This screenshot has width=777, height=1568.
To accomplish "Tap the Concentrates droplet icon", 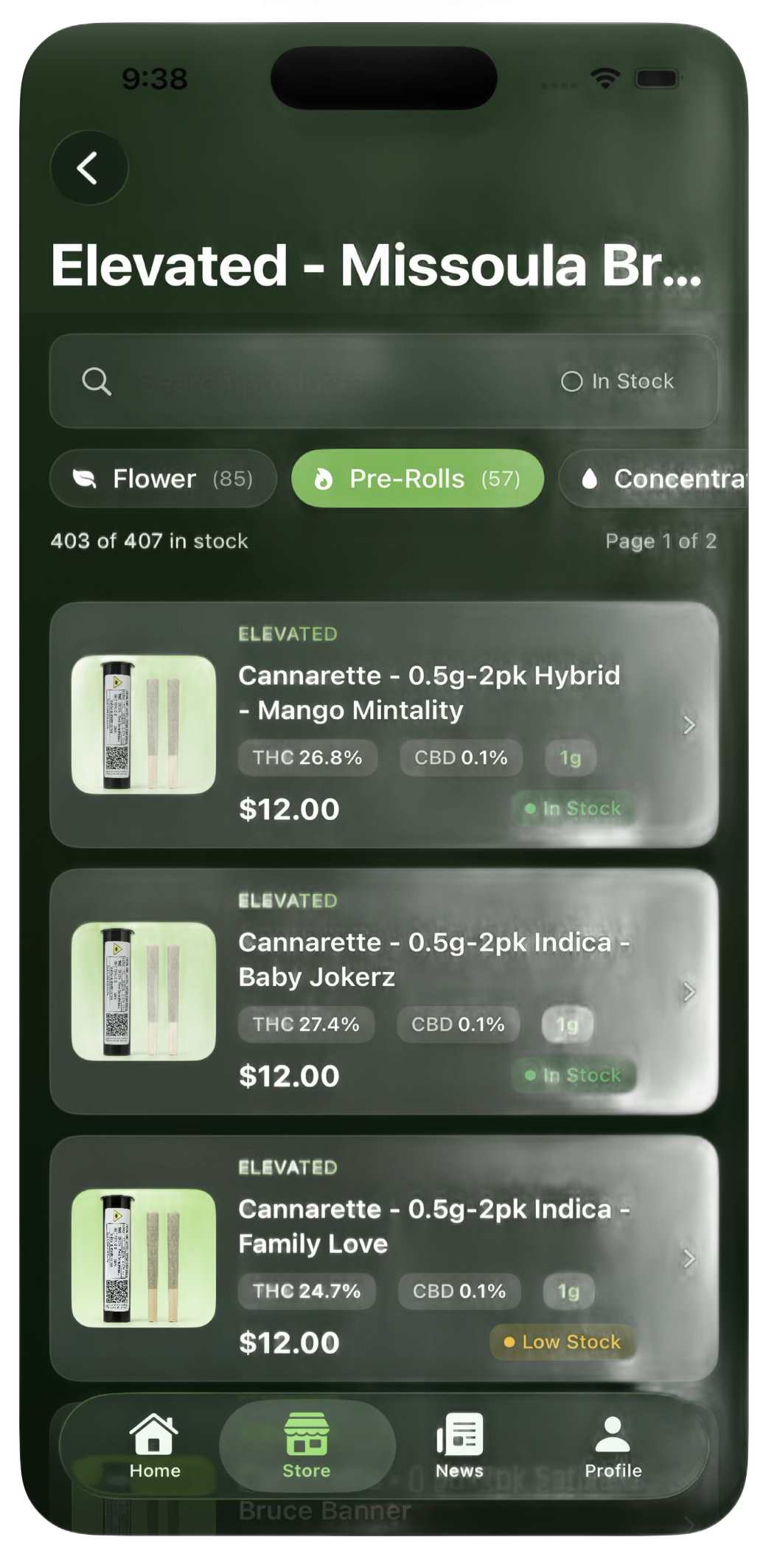I will [588, 479].
